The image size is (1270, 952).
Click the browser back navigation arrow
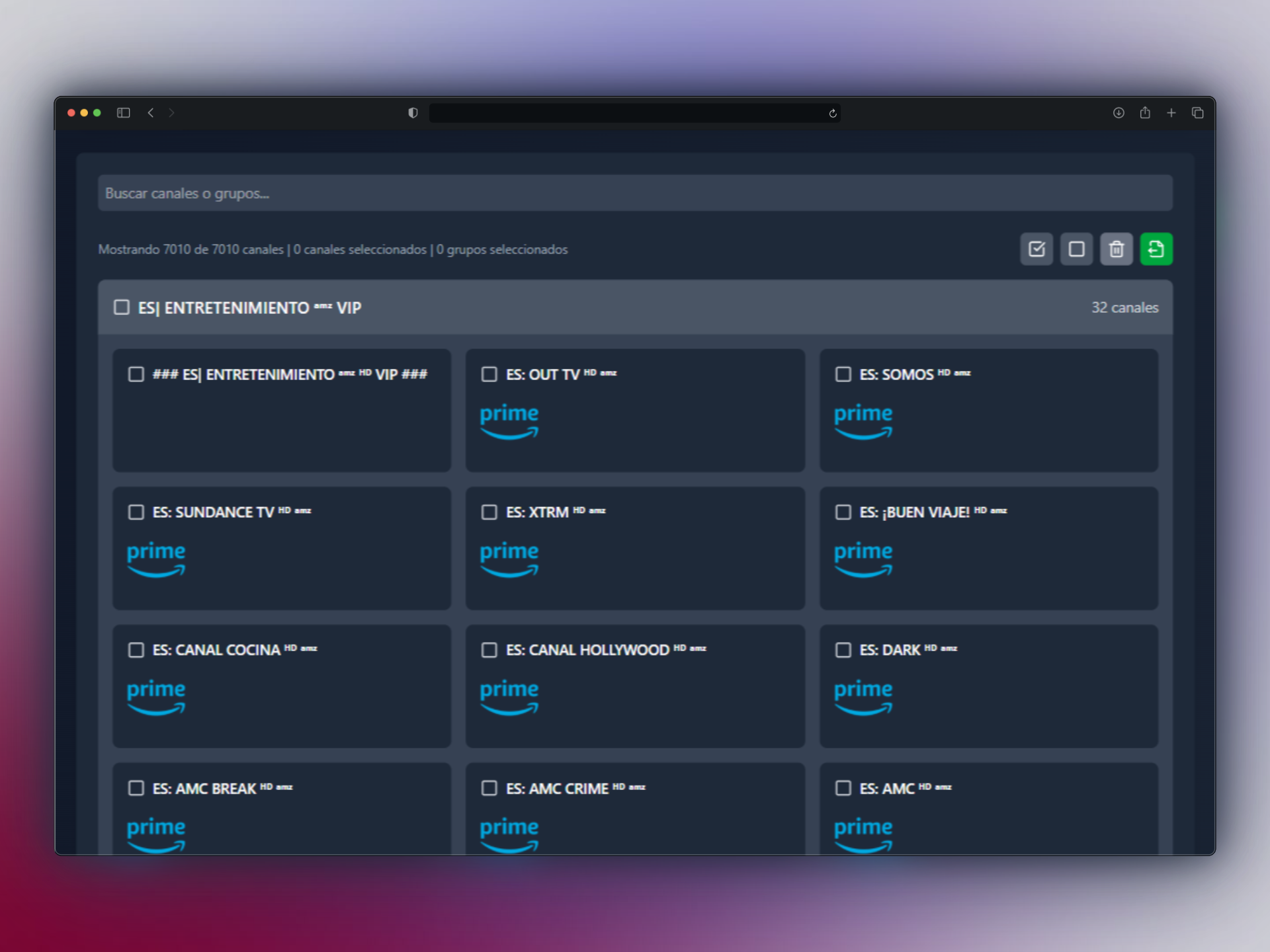point(151,113)
